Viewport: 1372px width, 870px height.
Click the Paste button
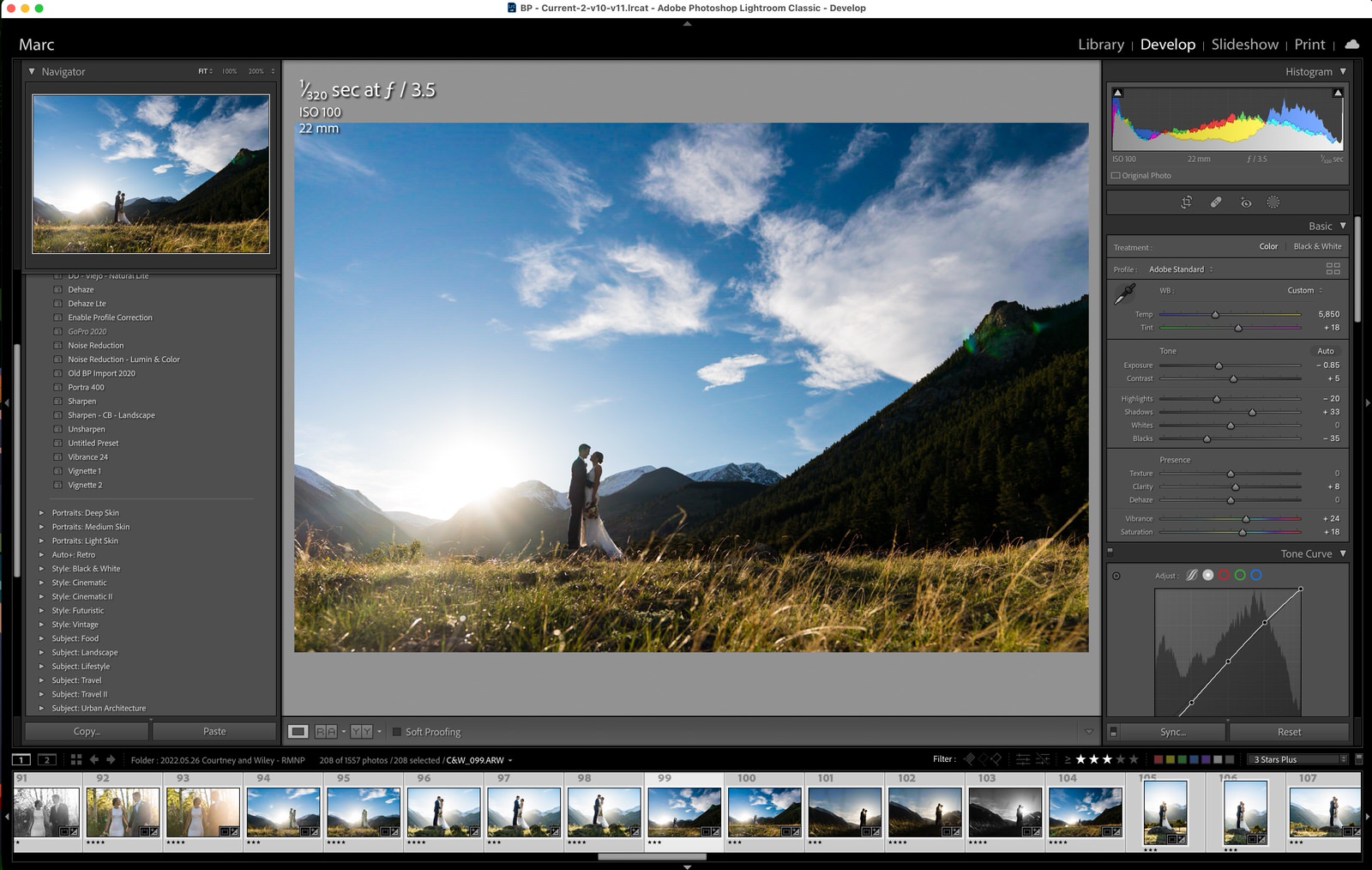(x=214, y=731)
